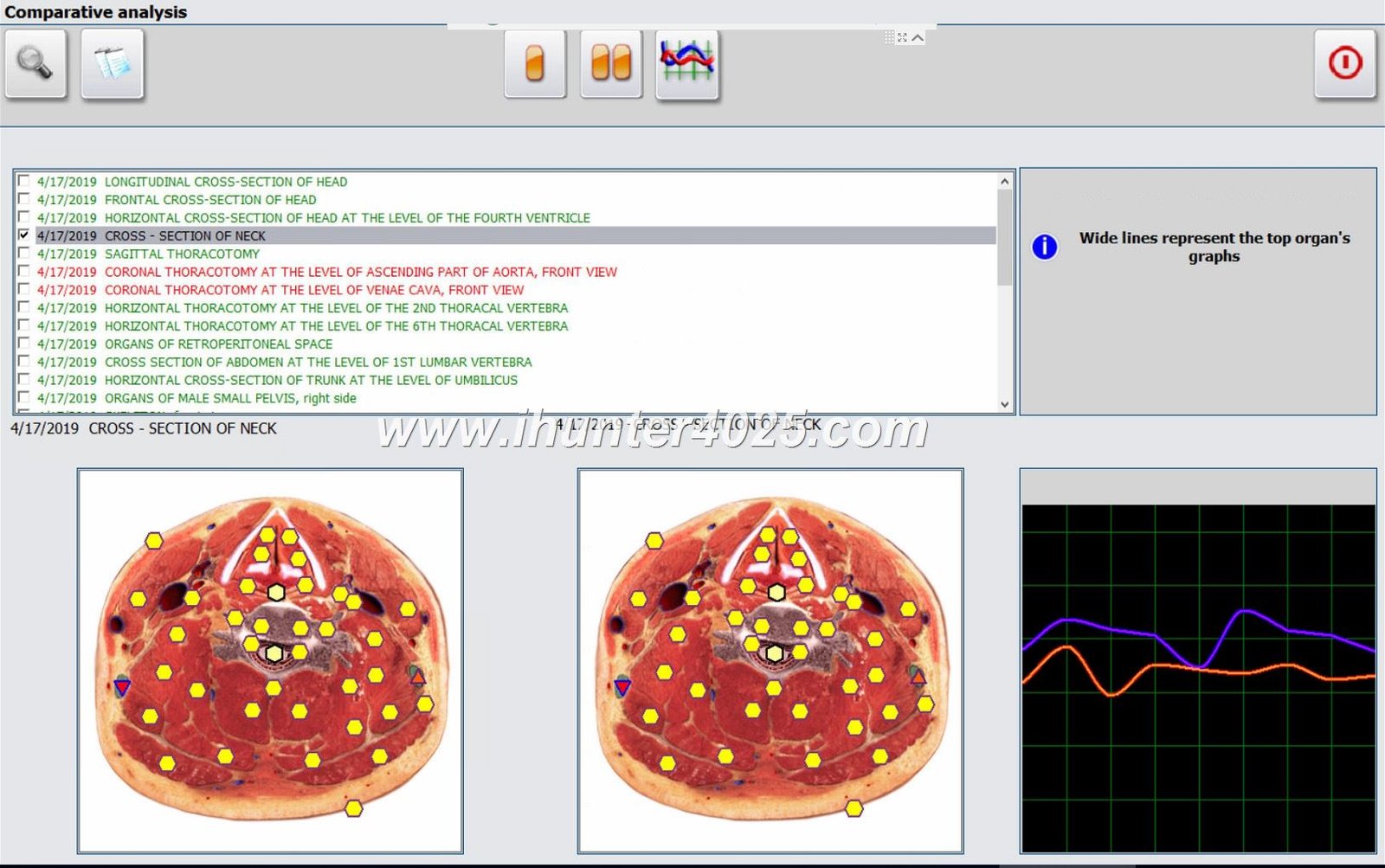
Task: Open the graph chart view button
Action: tap(687, 64)
